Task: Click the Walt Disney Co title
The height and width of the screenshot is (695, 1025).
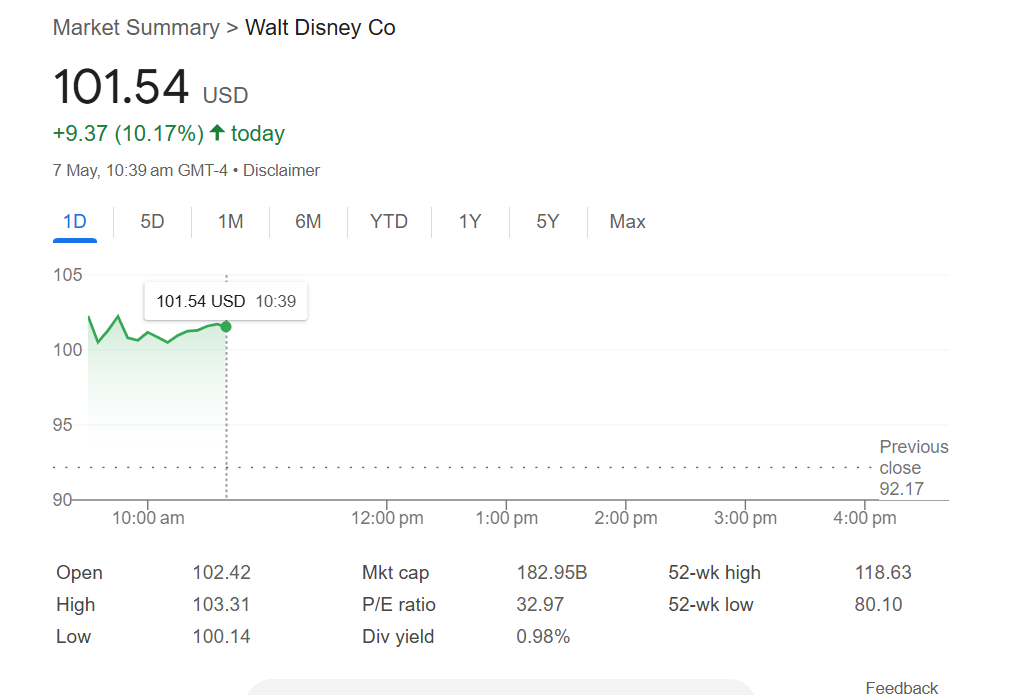Action: point(320,27)
